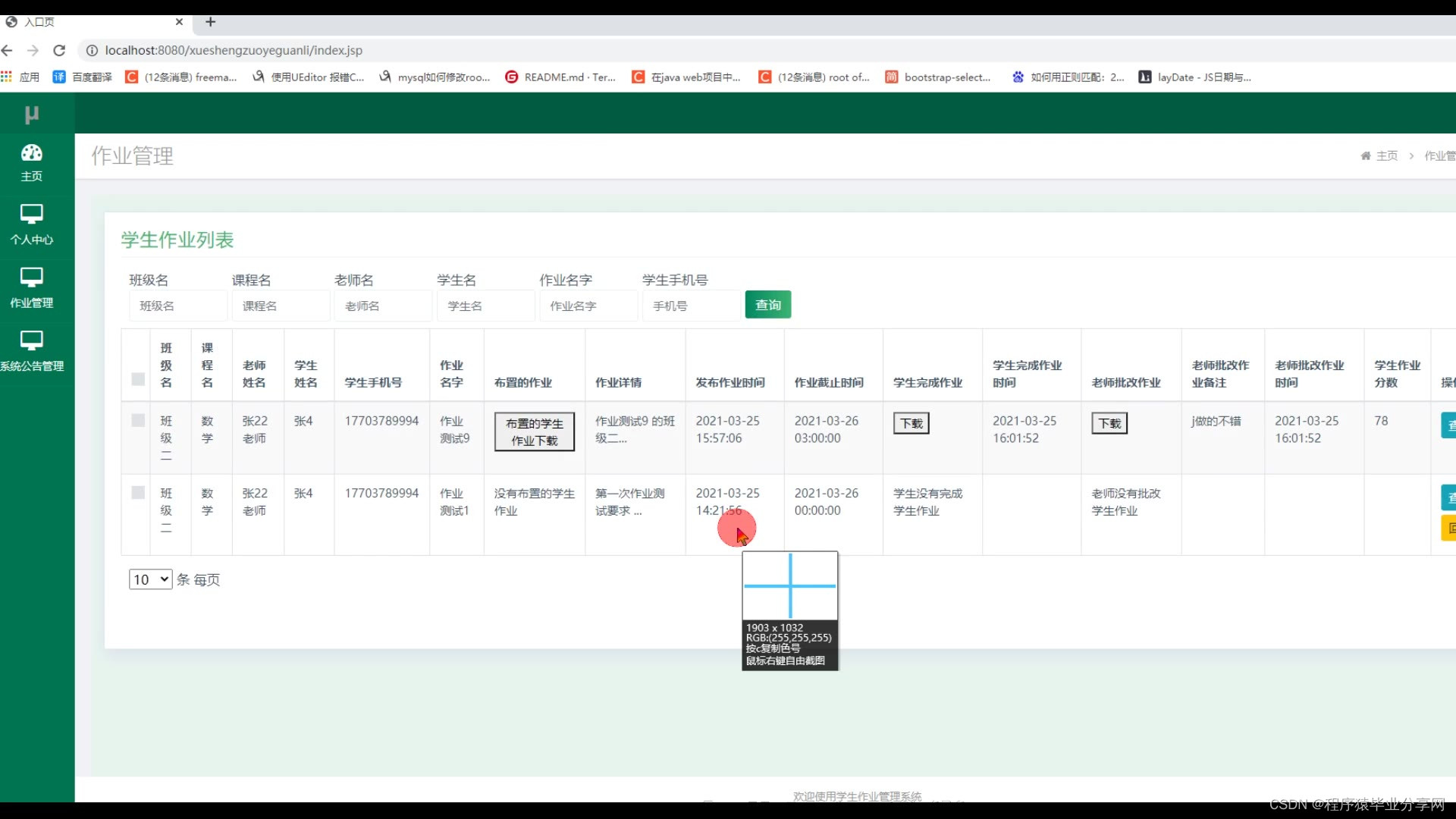
Task: Focus the 手机号 search field
Action: coord(691,306)
